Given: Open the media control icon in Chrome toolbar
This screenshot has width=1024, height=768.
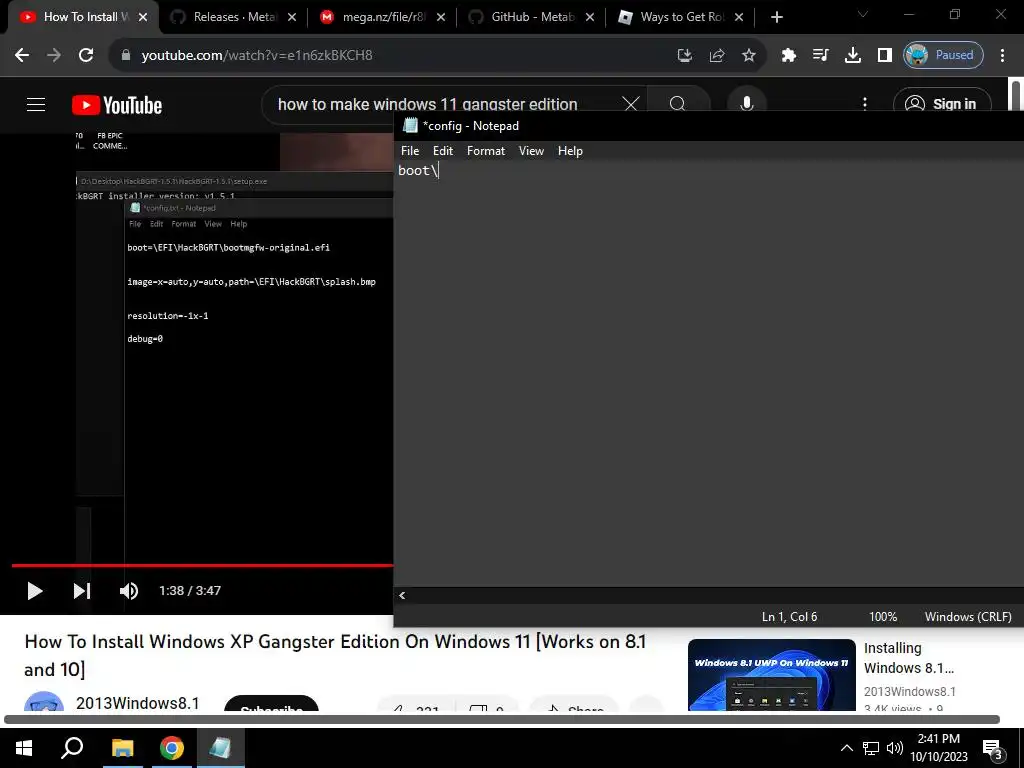Looking at the screenshot, I should [820, 56].
